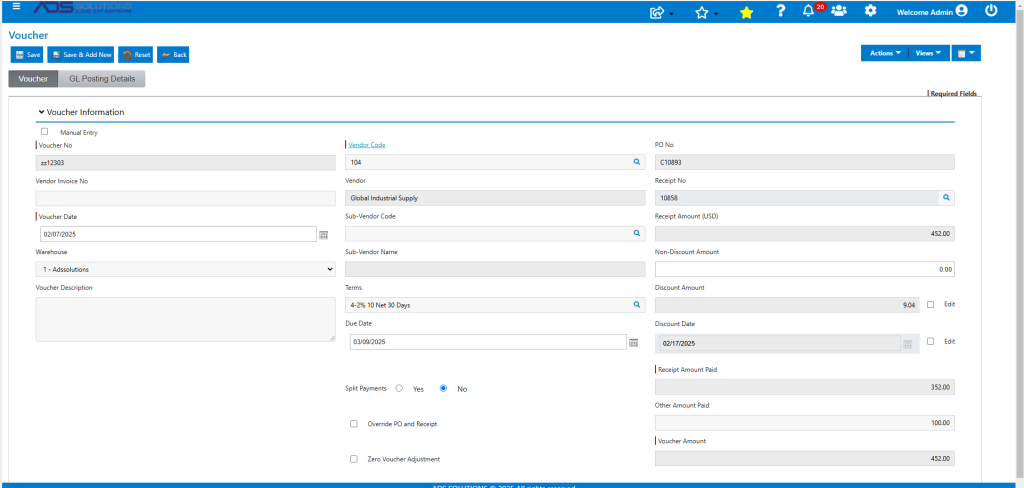Click the ADS Solutions logo
Image resolution: width=1024 pixels, height=488 pixels.
tap(83, 8)
